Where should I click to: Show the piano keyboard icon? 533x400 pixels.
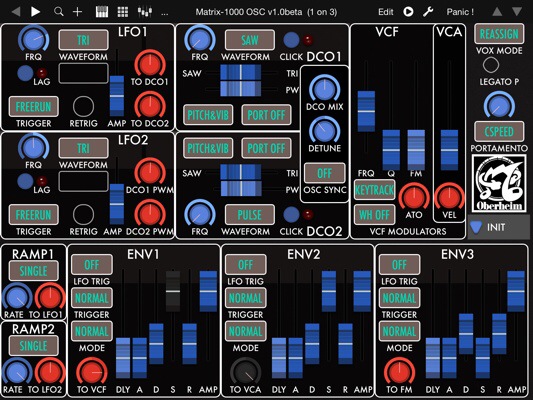[102, 12]
